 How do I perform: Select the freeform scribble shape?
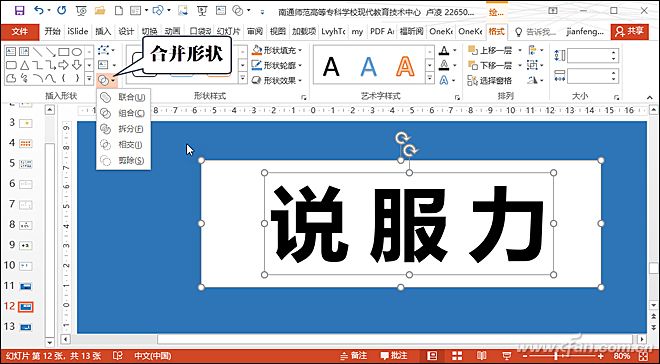24,78
